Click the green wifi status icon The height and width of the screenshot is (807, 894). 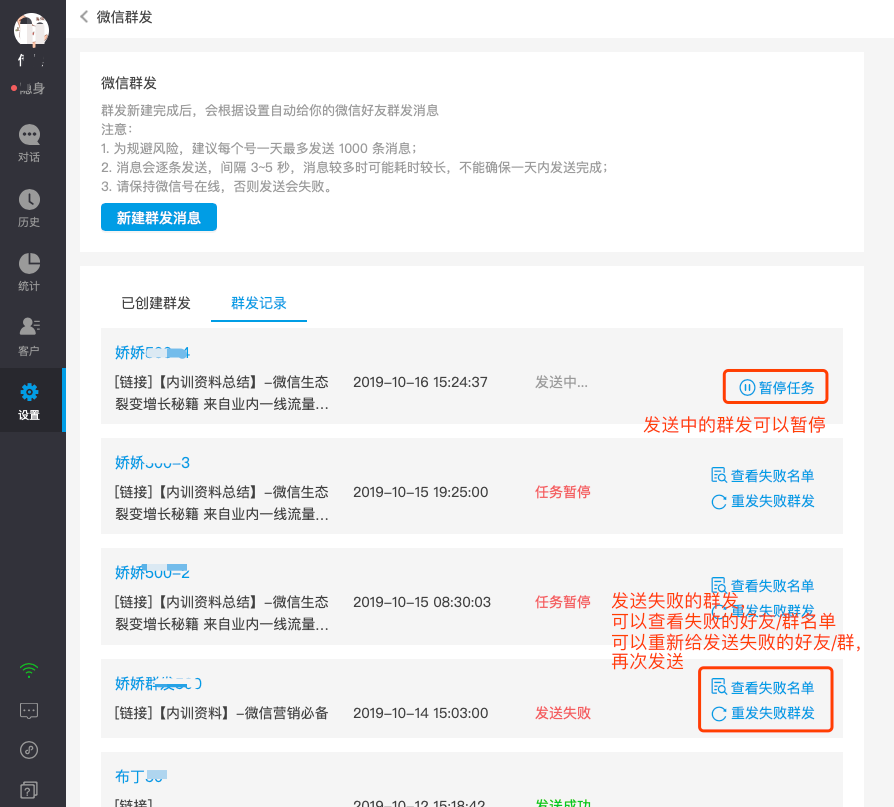[29, 670]
